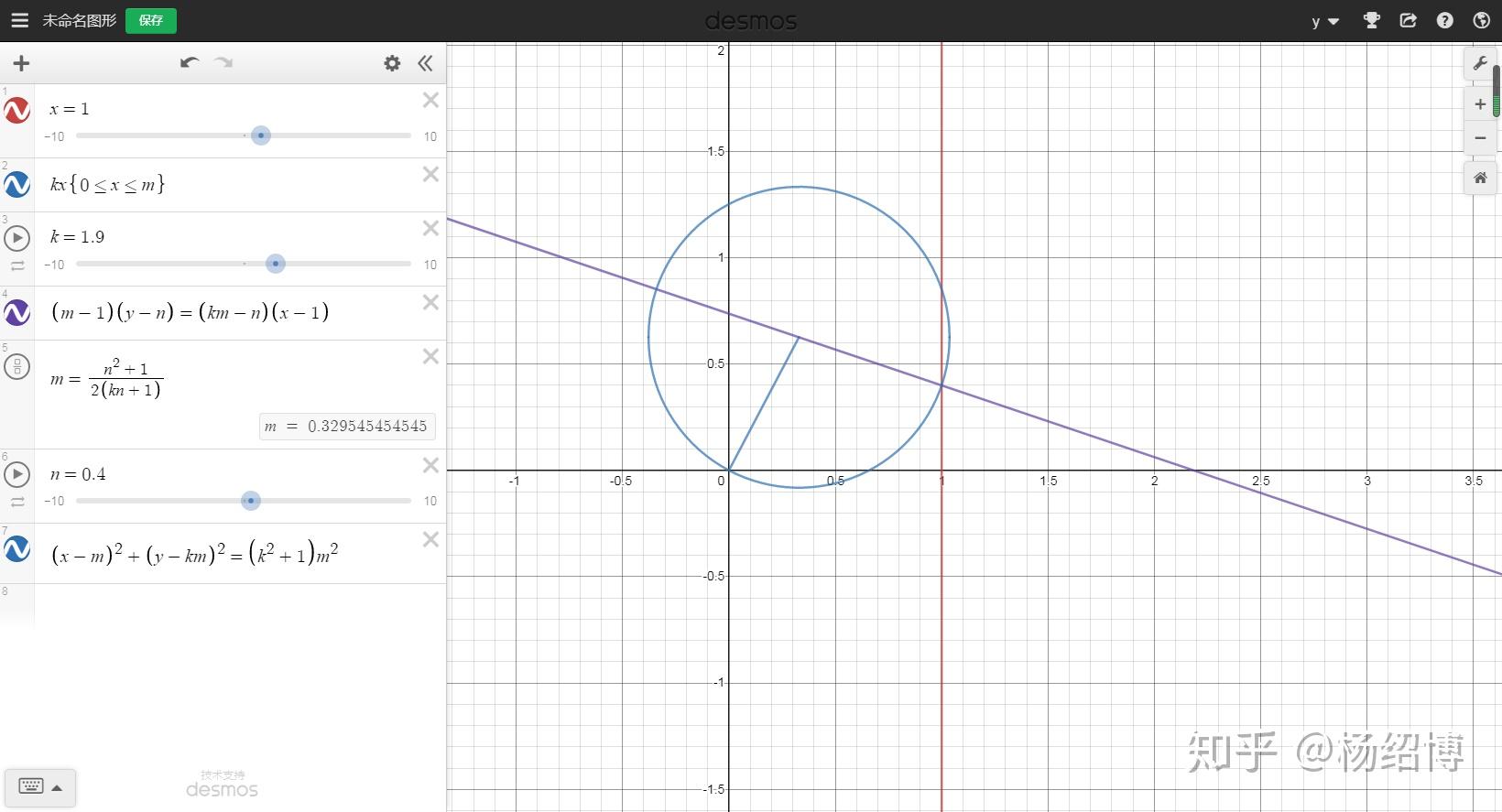Viewport: 1502px width, 812px height.
Task: Edit the circle equation expression
Action: [195, 553]
